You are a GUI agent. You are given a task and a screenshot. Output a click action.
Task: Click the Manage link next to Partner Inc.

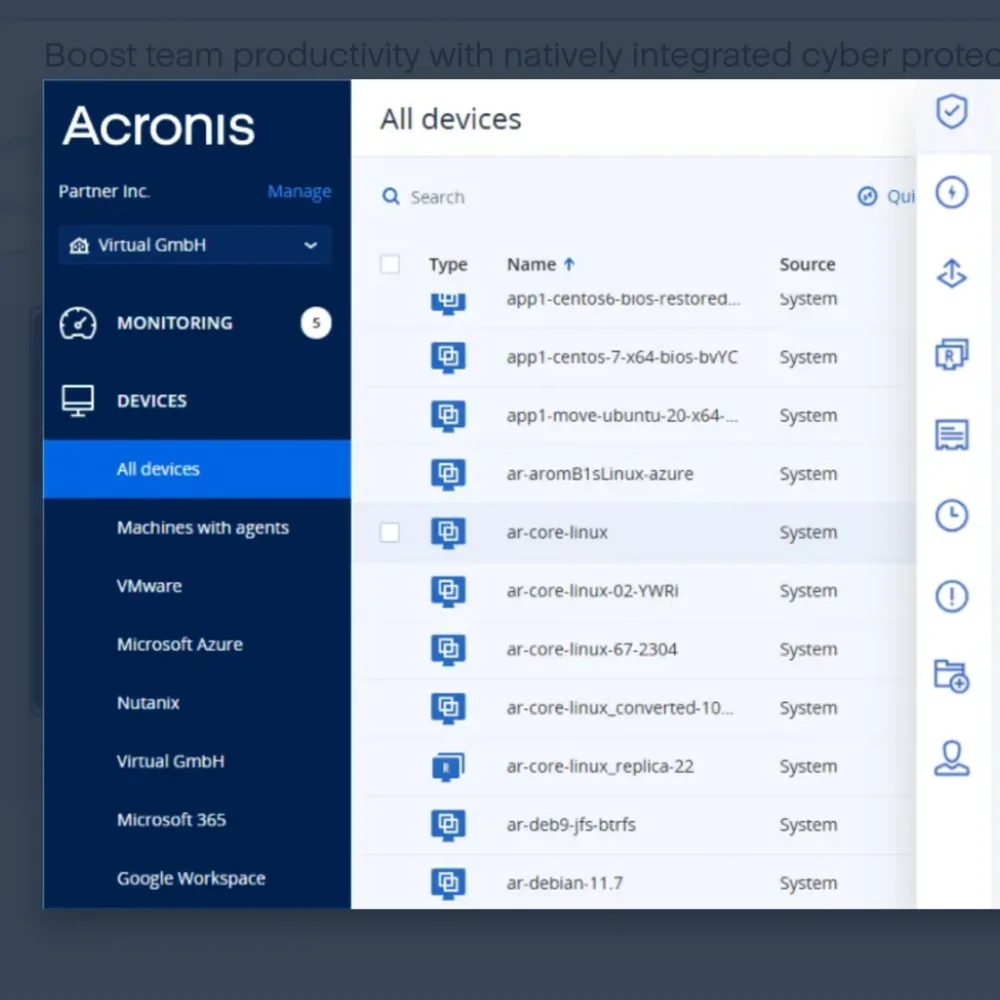tap(299, 191)
